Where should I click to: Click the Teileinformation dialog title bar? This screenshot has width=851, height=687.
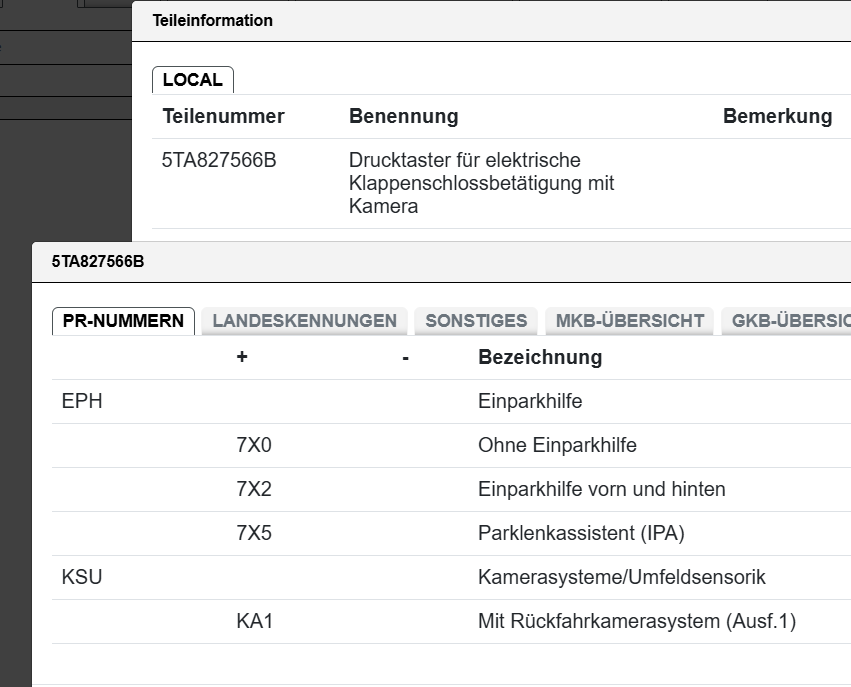[x=492, y=21]
